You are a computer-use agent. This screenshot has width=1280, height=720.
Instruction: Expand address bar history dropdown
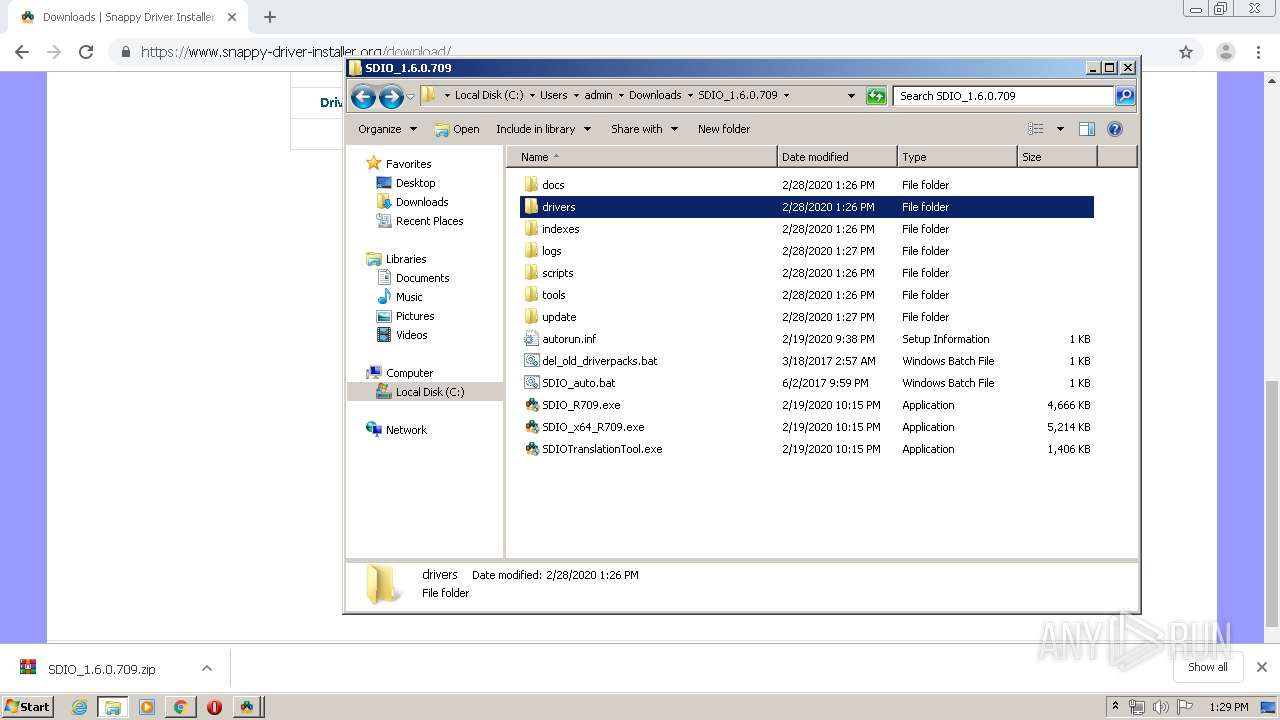tap(851, 96)
